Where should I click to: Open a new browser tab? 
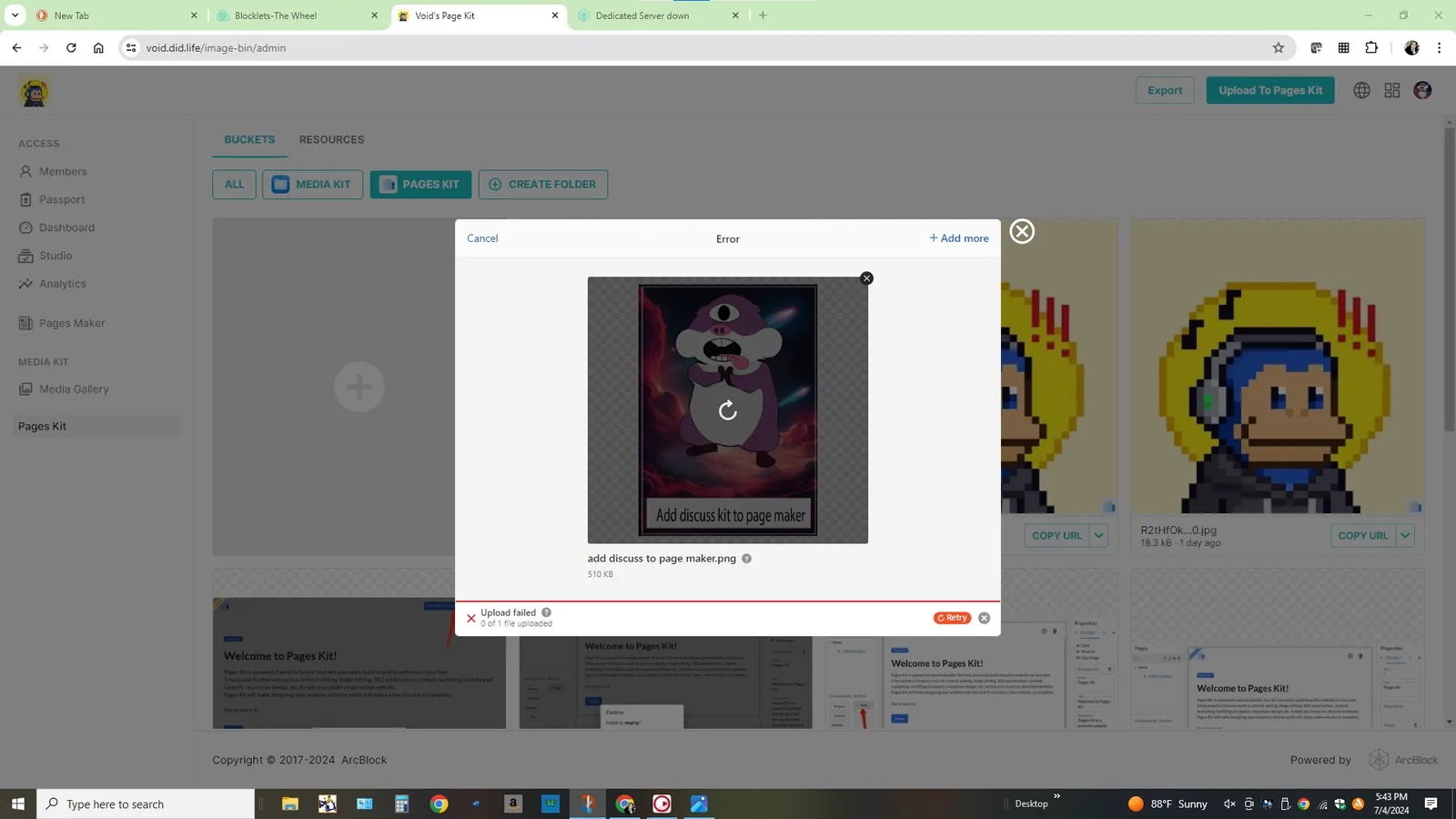tap(763, 15)
